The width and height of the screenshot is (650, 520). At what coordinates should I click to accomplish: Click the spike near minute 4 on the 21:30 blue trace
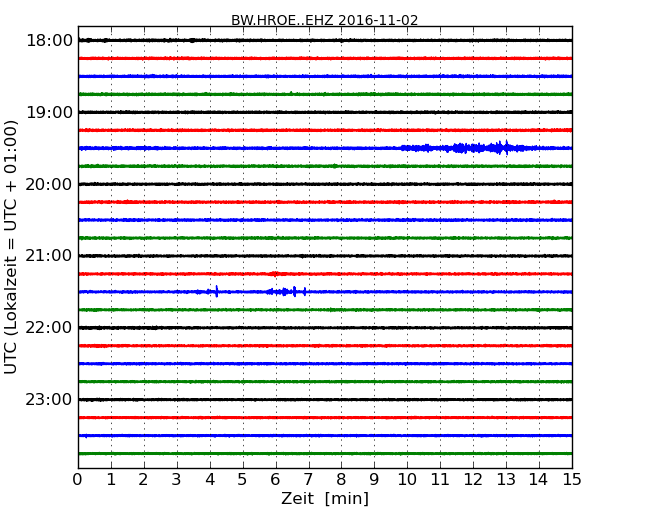[216, 292]
